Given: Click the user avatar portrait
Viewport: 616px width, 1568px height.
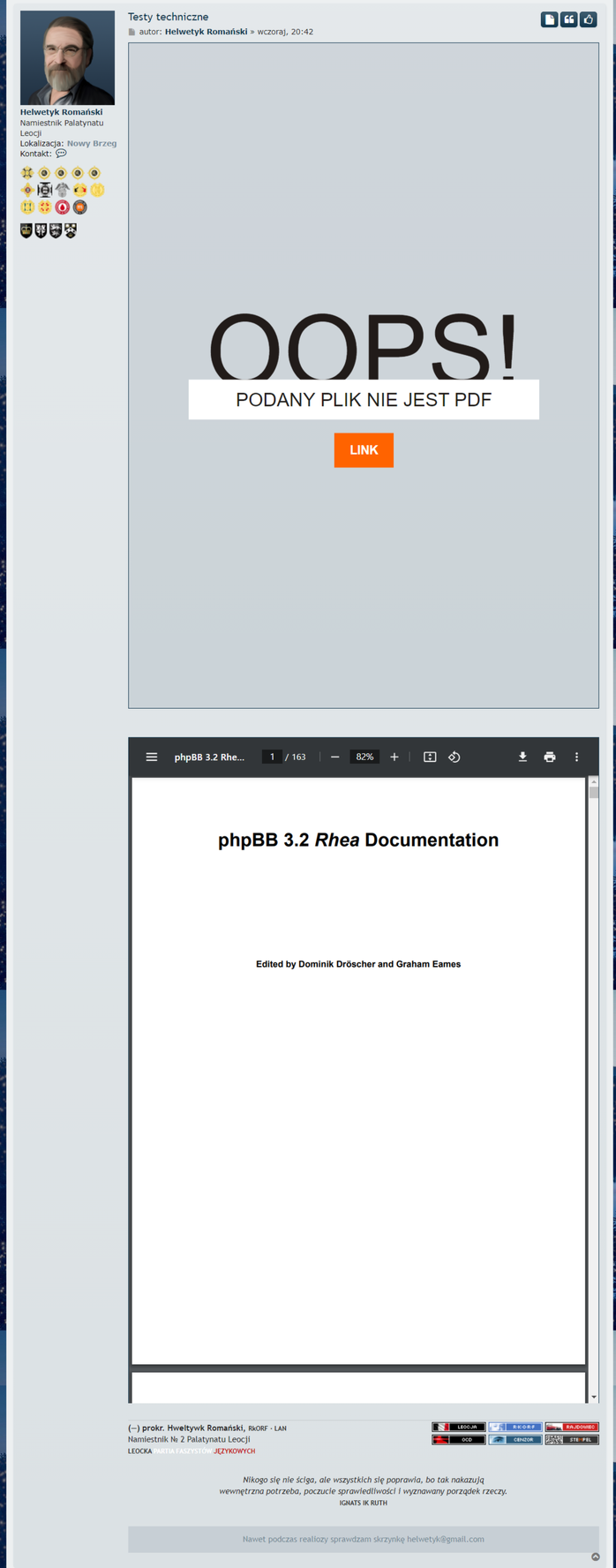Looking at the screenshot, I should coord(67,58).
